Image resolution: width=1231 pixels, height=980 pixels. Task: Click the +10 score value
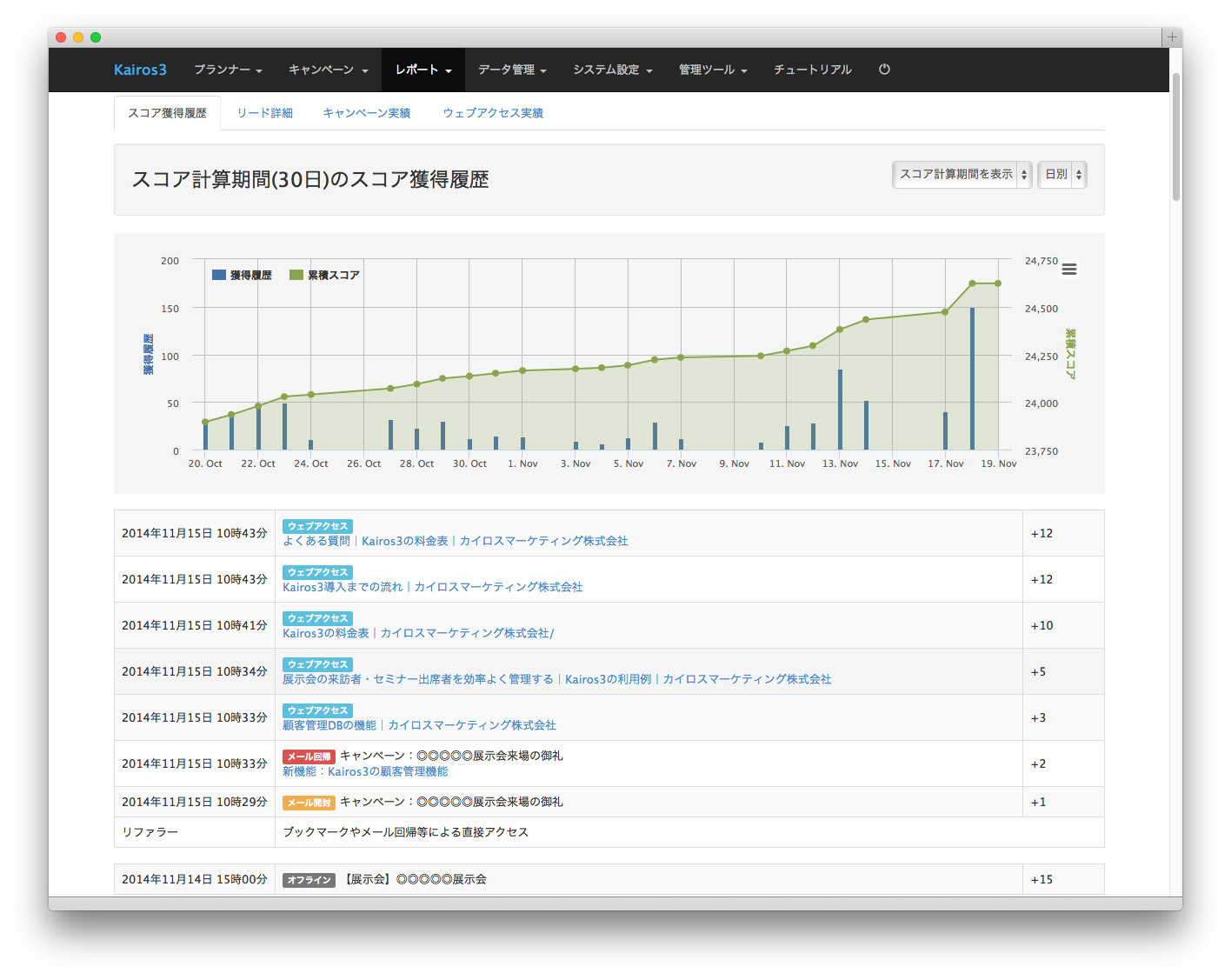click(x=1041, y=625)
